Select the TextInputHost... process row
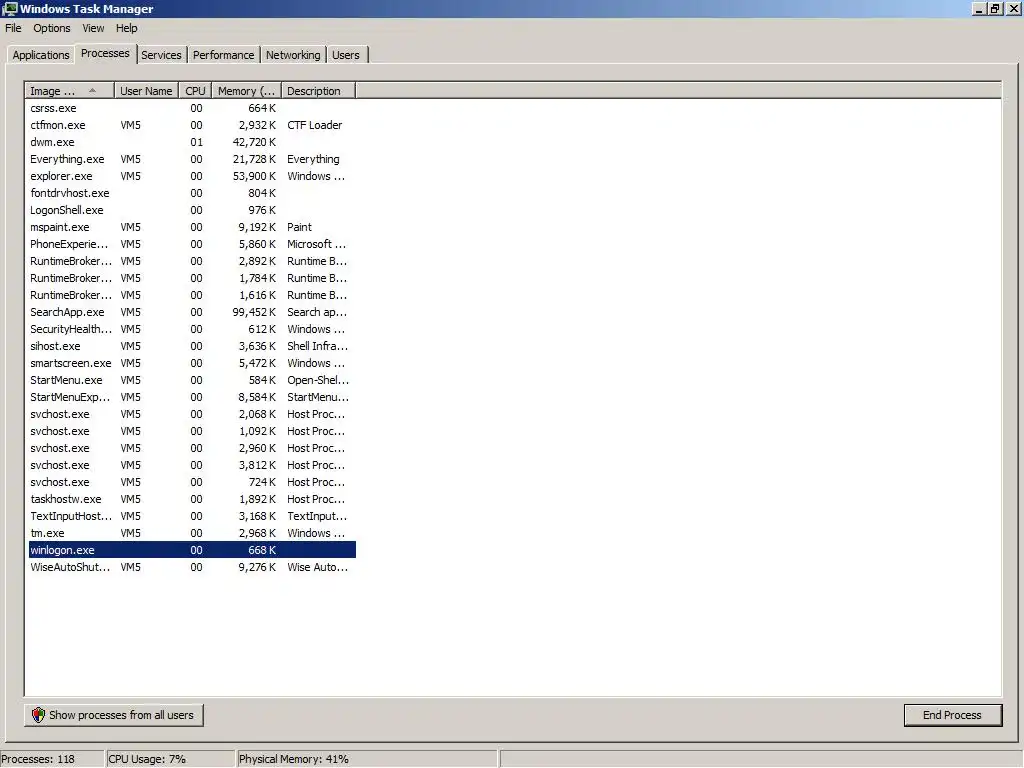1024x768 pixels. 192,516
